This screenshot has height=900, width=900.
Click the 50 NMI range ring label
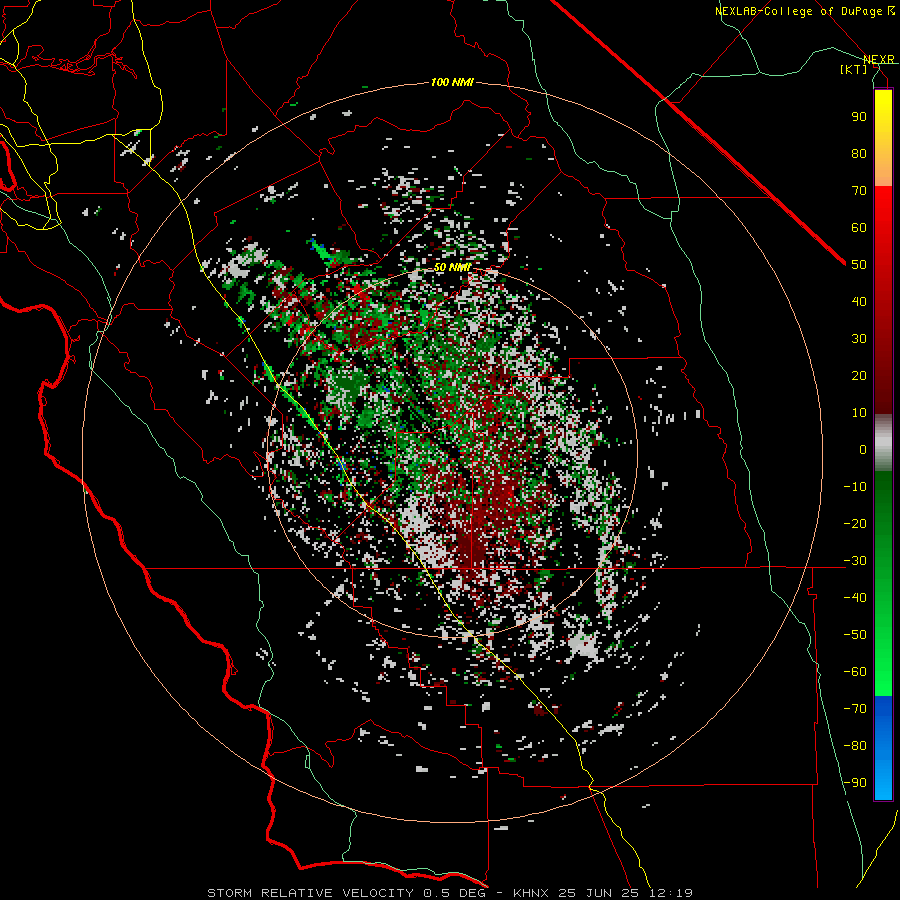tap(452, 267)
